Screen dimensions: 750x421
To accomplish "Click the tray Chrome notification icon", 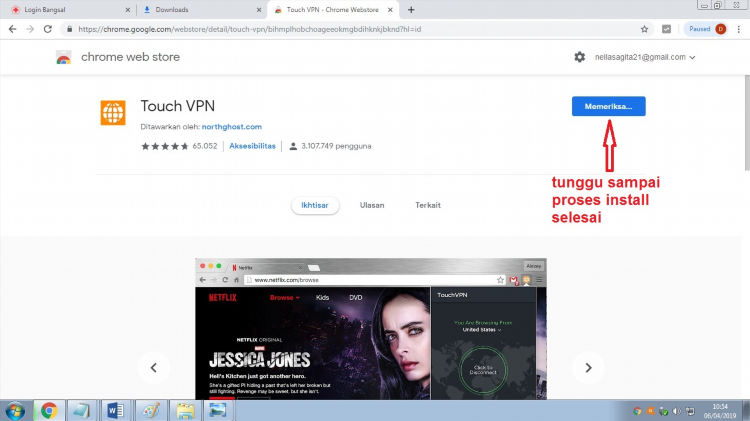I will (x=637, y=411).
